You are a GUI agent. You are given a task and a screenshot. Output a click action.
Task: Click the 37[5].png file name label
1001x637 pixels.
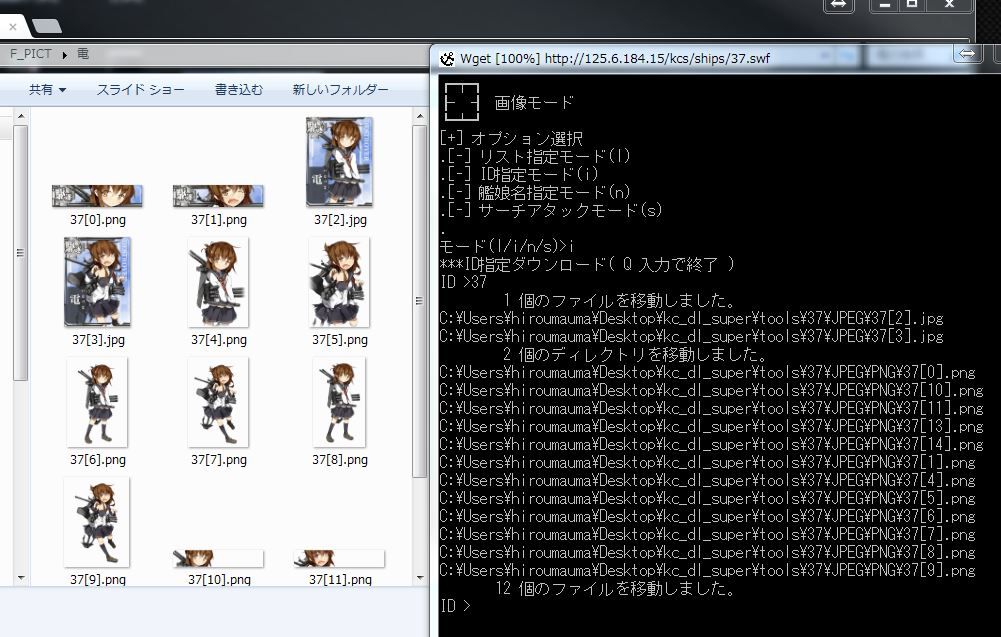pos(340,340)
